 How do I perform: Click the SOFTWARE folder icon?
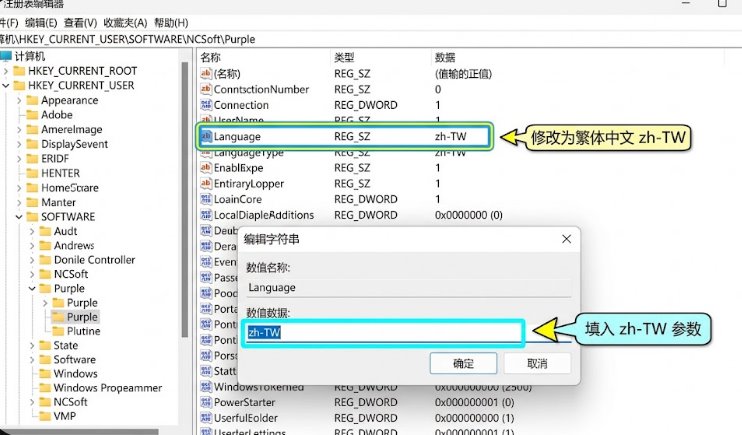32,217
